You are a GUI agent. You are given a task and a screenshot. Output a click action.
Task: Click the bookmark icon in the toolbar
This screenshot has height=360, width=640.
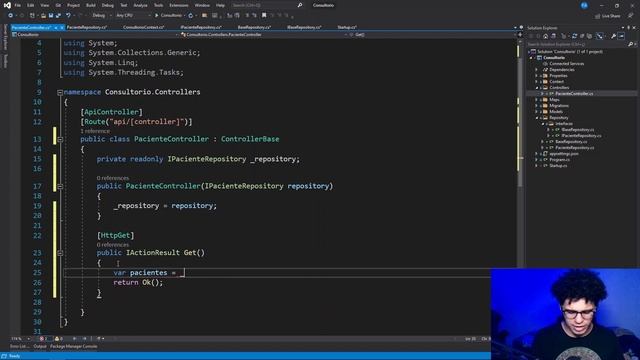click(x=264, y=16)
